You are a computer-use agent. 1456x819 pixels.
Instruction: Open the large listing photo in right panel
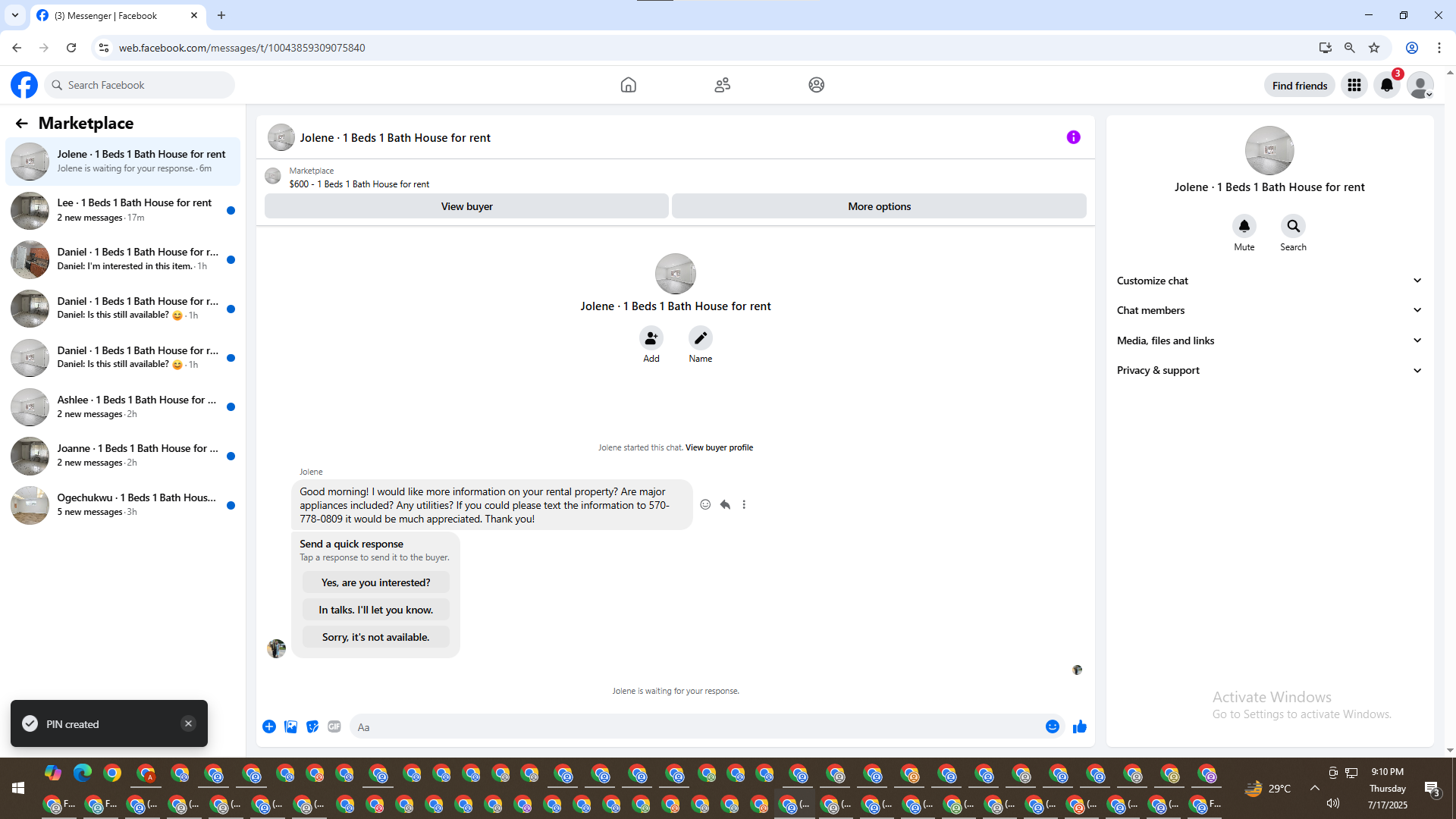(x=1269, y=151)
